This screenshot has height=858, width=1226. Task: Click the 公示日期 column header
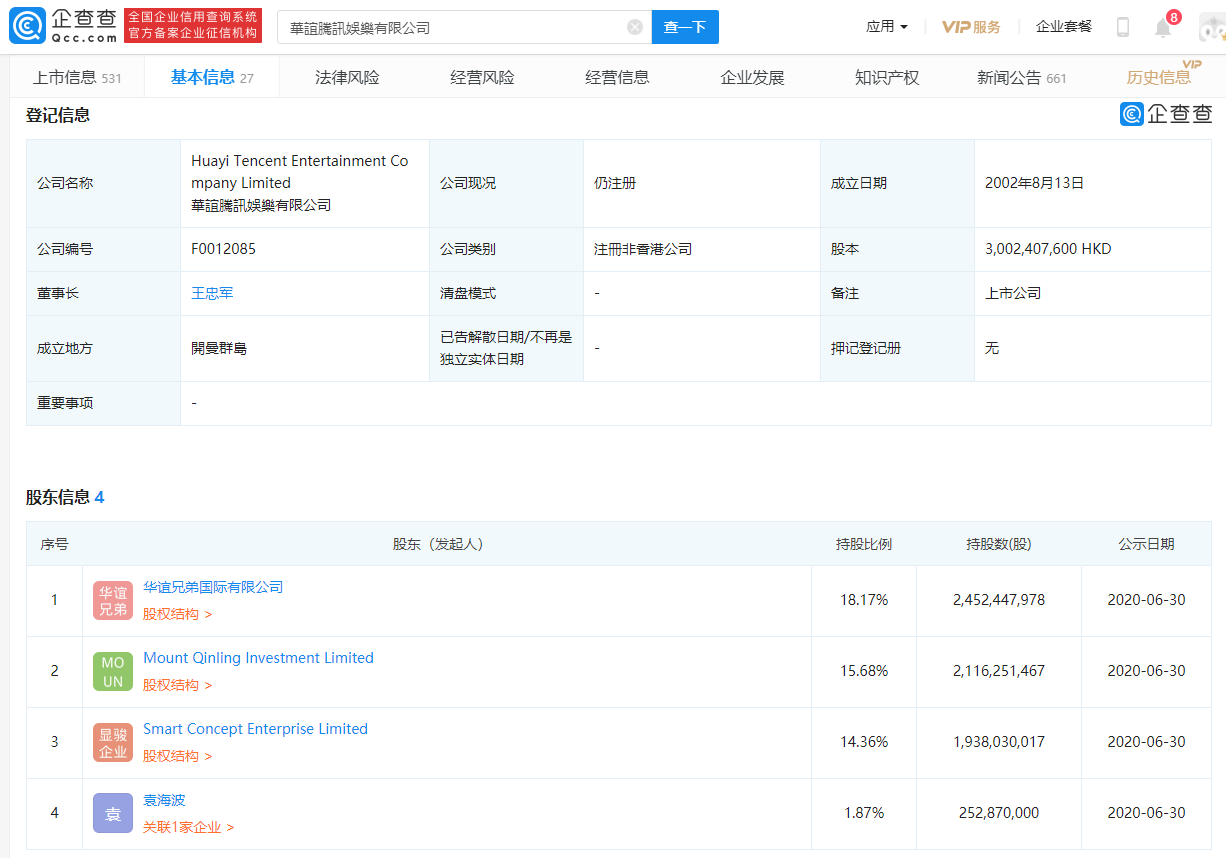tap(1146, 544)
